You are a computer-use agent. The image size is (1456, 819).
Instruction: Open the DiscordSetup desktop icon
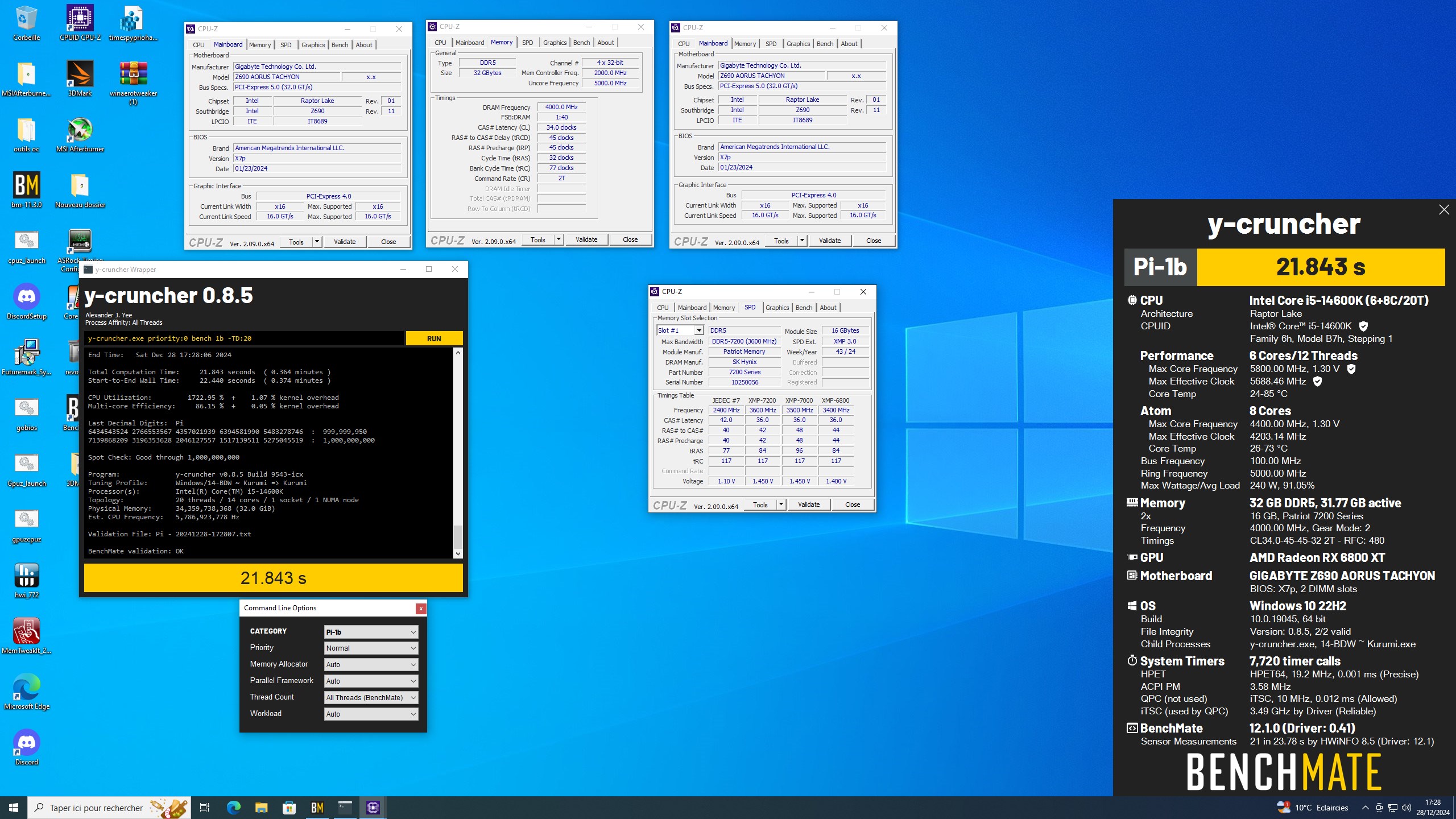point(26,302)
